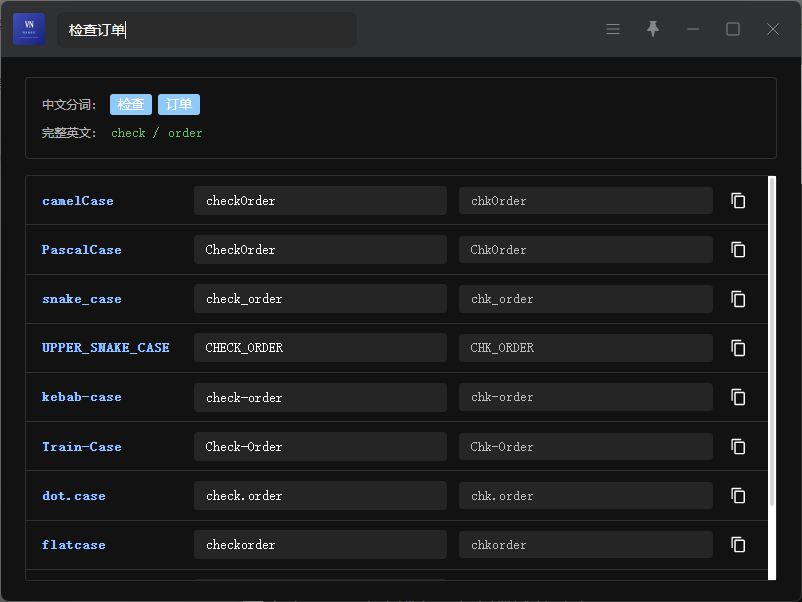
Task: Pin the window with the pin icon
Action: click(x=653, y=29)
